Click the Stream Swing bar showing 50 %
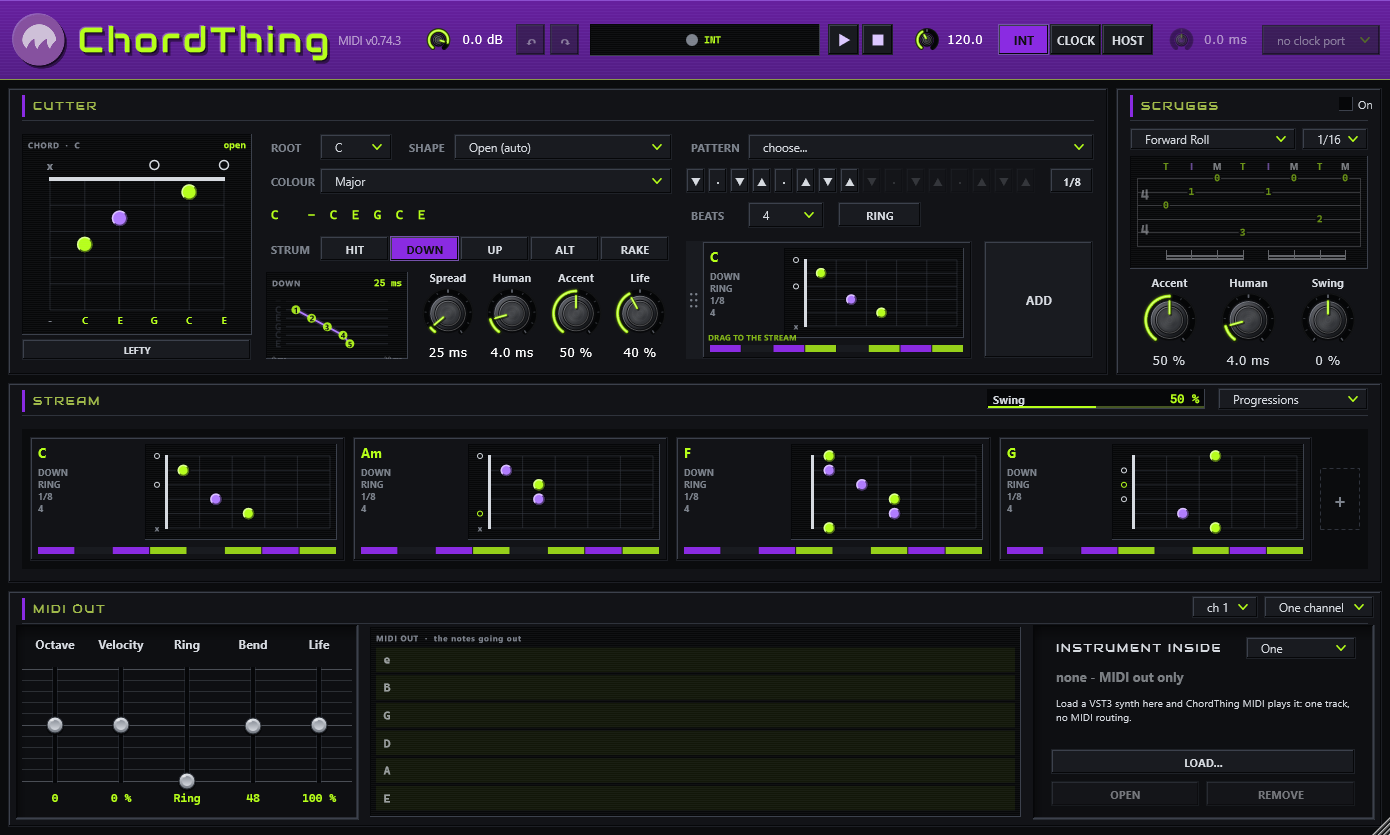 tap(1096, 399)
